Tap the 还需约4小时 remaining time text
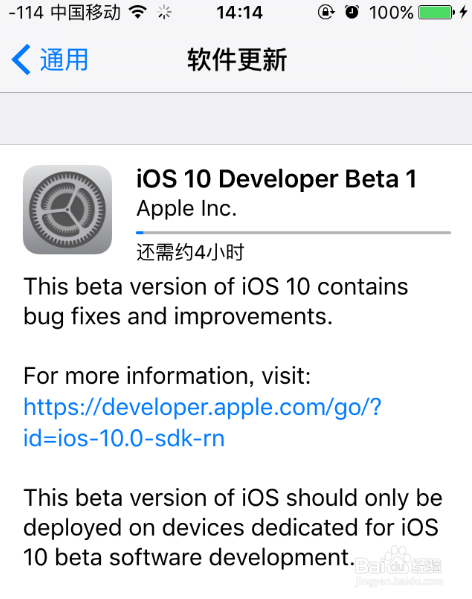 tap(190, 252)
